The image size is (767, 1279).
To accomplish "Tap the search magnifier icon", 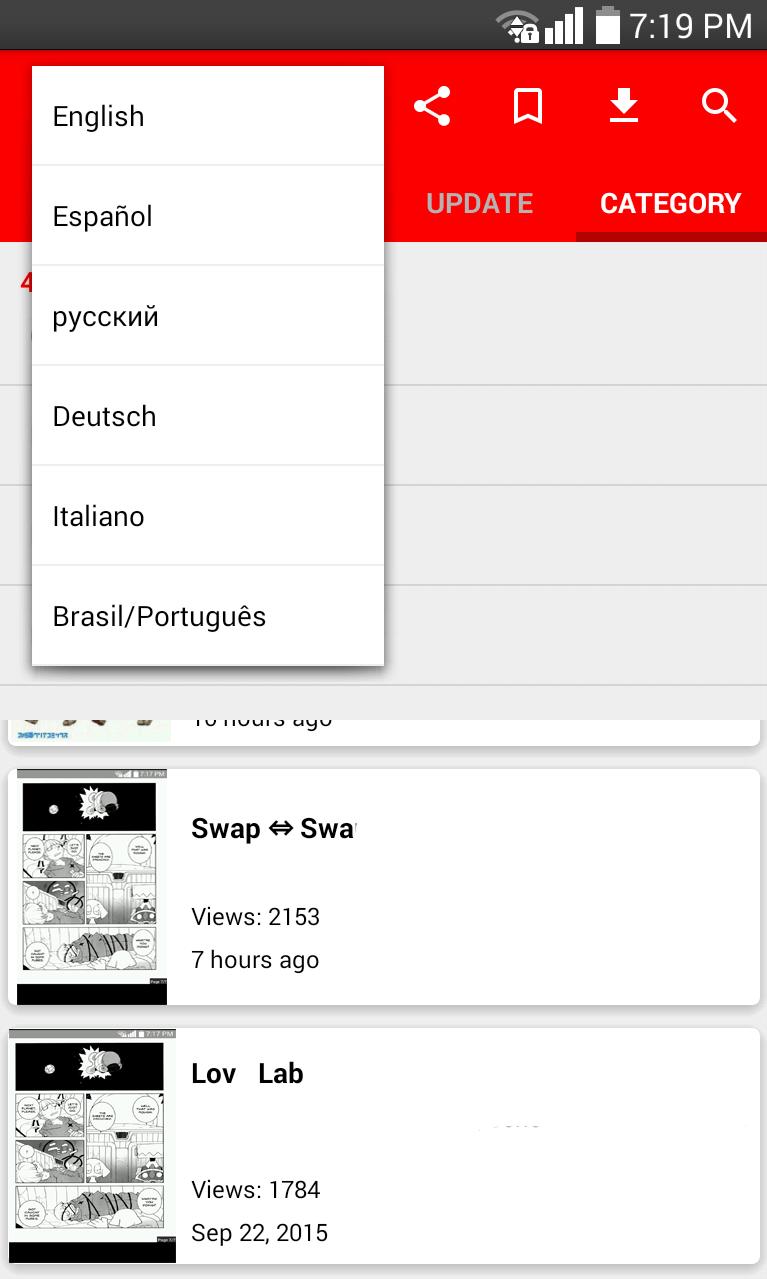I will pyautogui.click(x=719, y=106).
